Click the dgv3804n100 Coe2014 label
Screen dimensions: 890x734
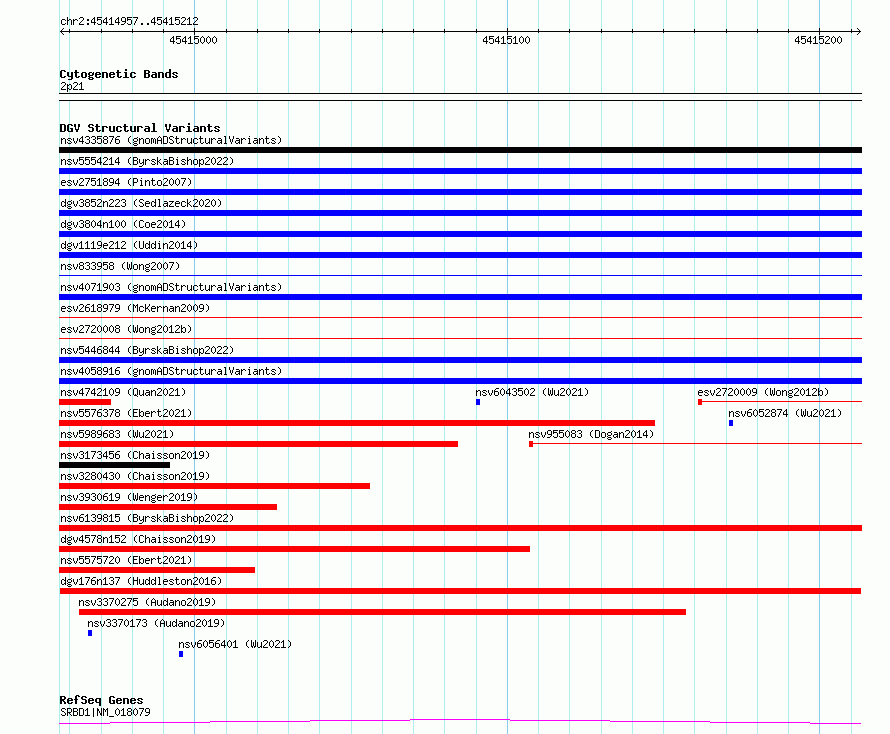[123, 224]
